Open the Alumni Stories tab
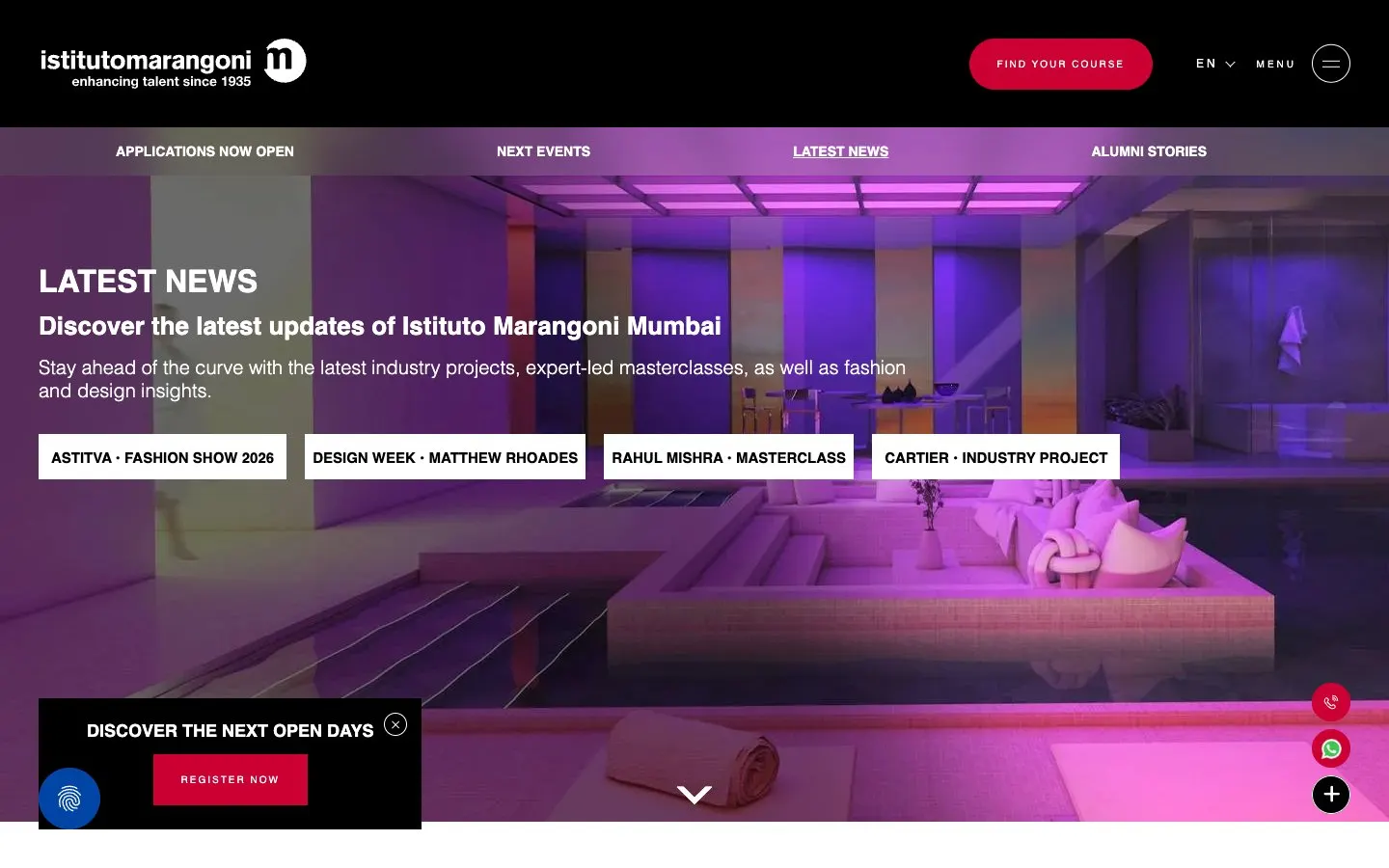 coord(1149,151)
